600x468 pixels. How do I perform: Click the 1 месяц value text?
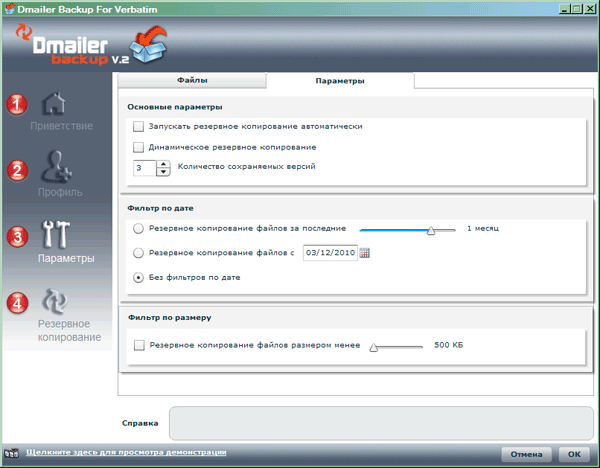(x=483, y=228)
